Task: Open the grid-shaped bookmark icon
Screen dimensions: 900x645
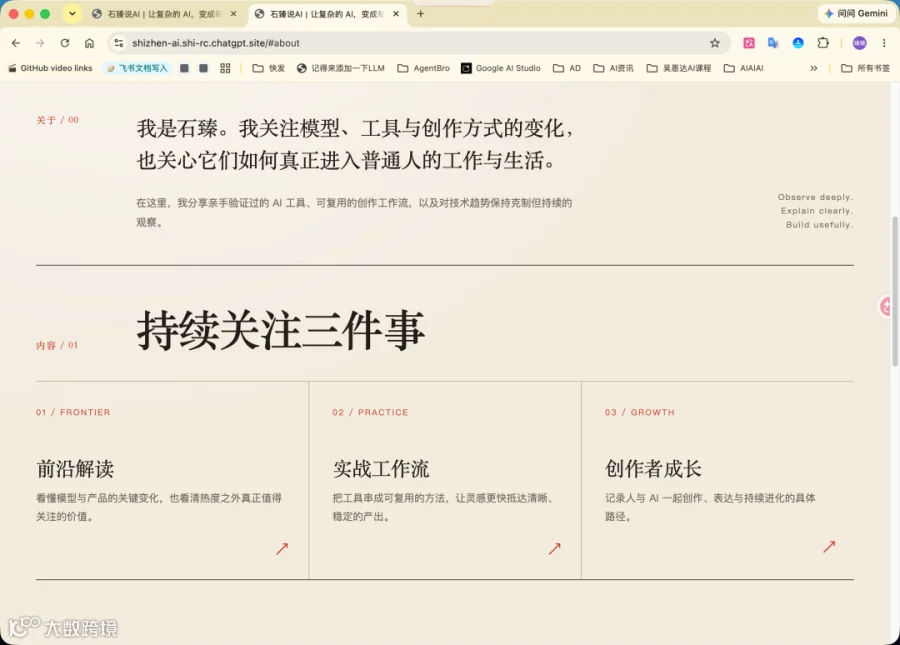Action: click(225, 68)
